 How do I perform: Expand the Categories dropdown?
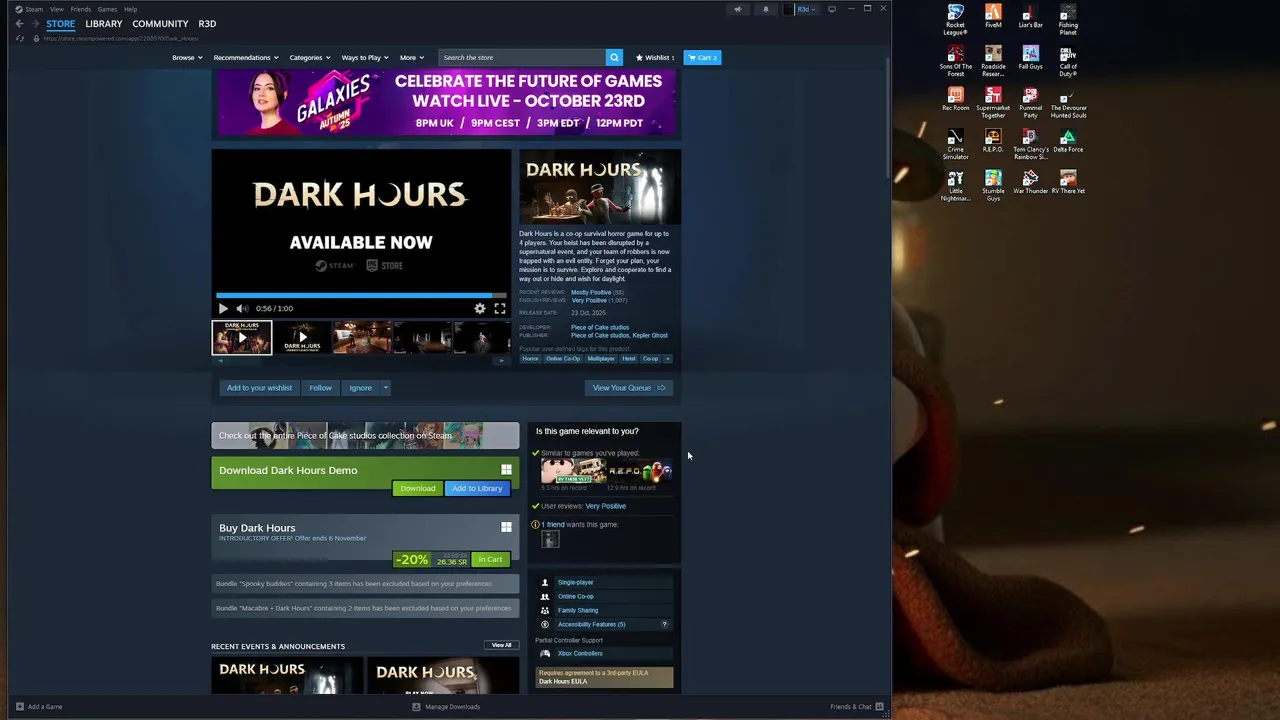pyautogui.click(x=310, y=58)
